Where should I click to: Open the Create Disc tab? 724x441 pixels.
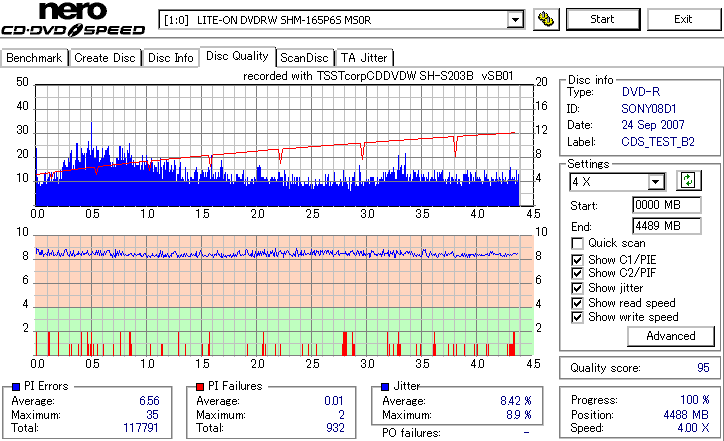(x=105, y=58)
